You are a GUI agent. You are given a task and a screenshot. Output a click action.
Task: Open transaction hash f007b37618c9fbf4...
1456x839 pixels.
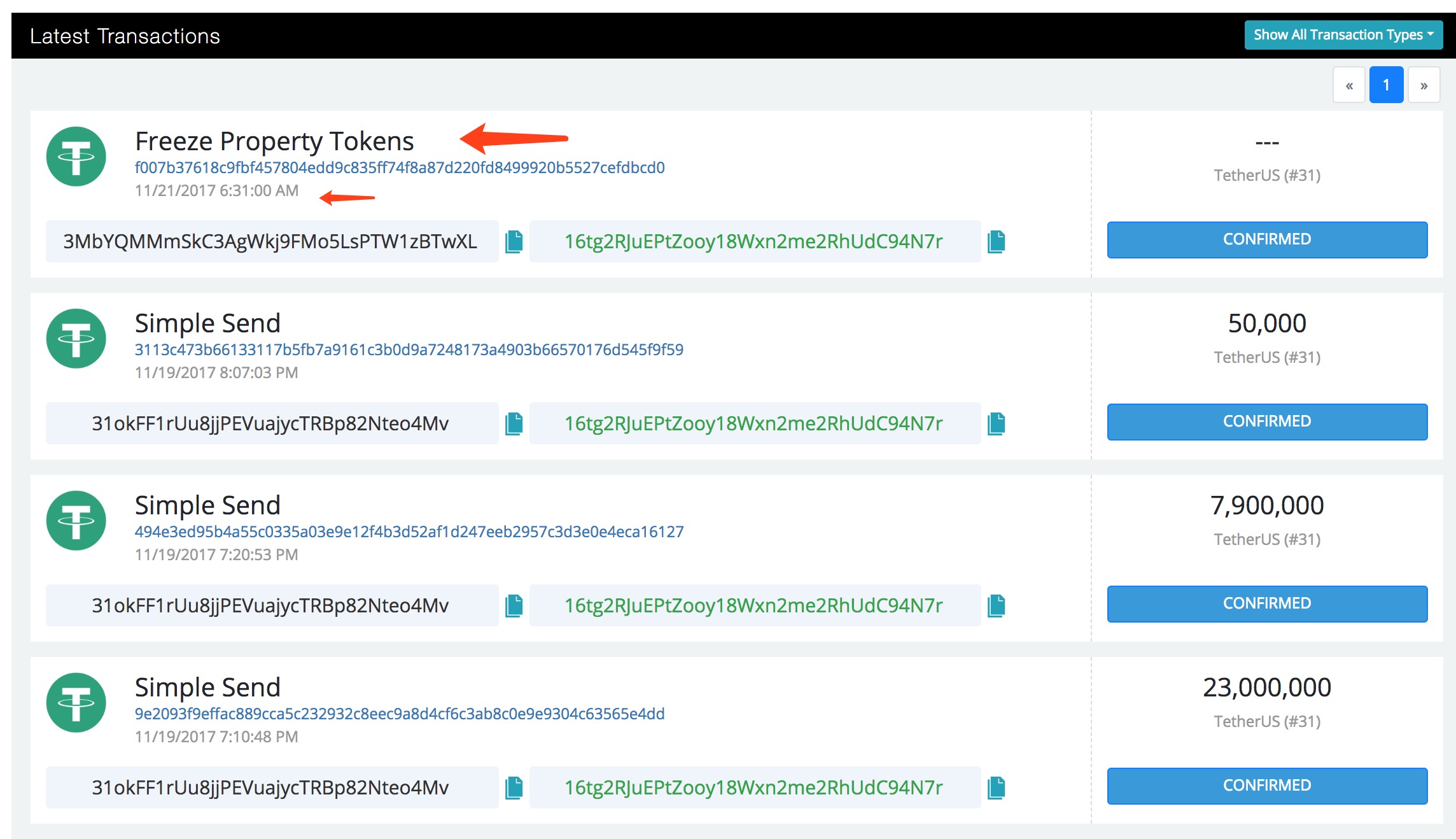[x=400, y=167]
